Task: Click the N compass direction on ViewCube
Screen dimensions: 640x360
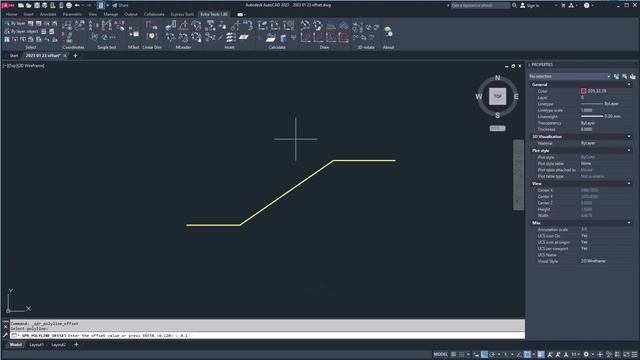Action: 497,78
